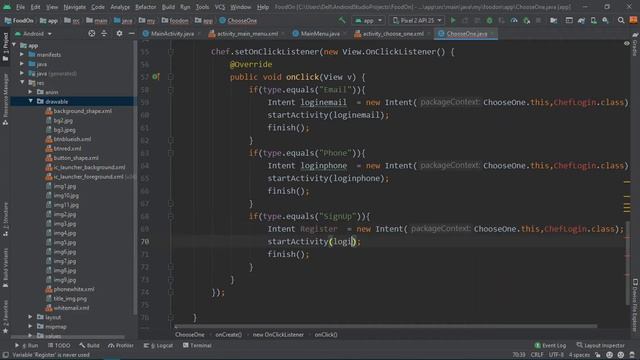The image size is (640, 360).
Task: Open the Favorites side tab
Action: pyautogui.click(x=5, y=316)
